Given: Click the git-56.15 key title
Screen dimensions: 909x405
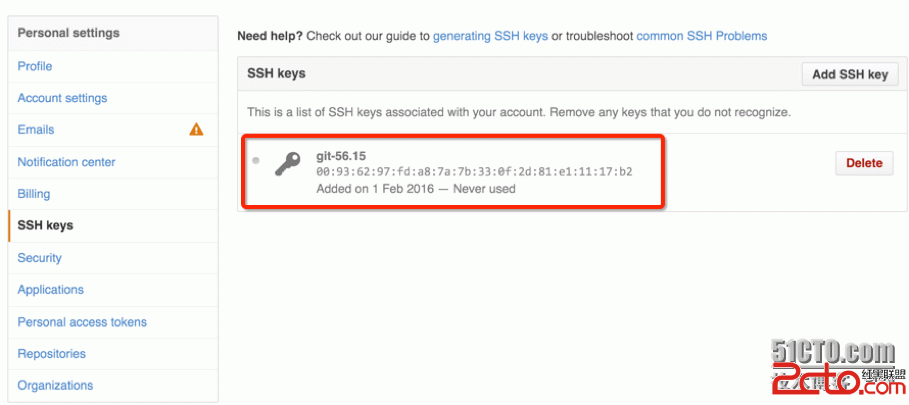Looking at the screenshot, I should click(x=341, y=156).
